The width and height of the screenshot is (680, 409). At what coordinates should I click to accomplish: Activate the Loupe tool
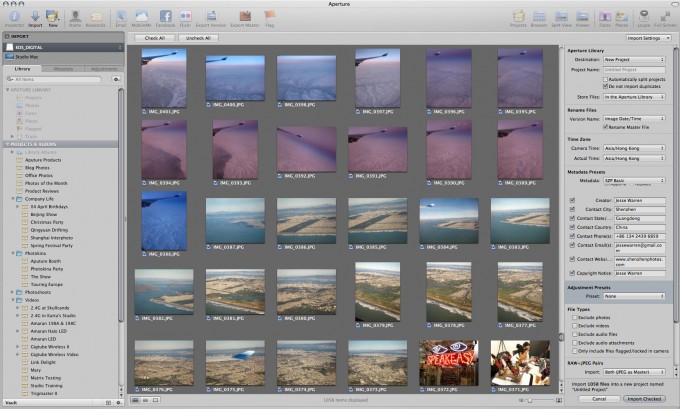coord(644,17)
